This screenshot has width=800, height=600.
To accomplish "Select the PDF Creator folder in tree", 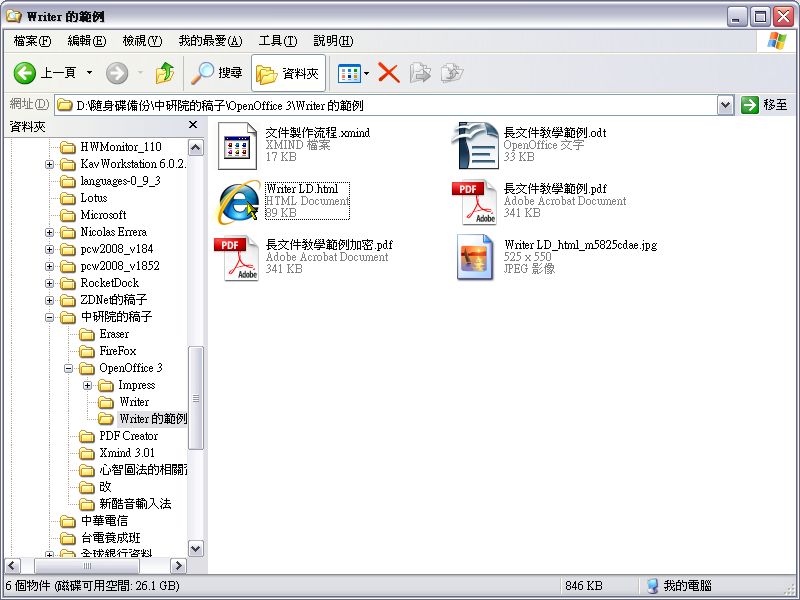I will (x=118, y=436).
